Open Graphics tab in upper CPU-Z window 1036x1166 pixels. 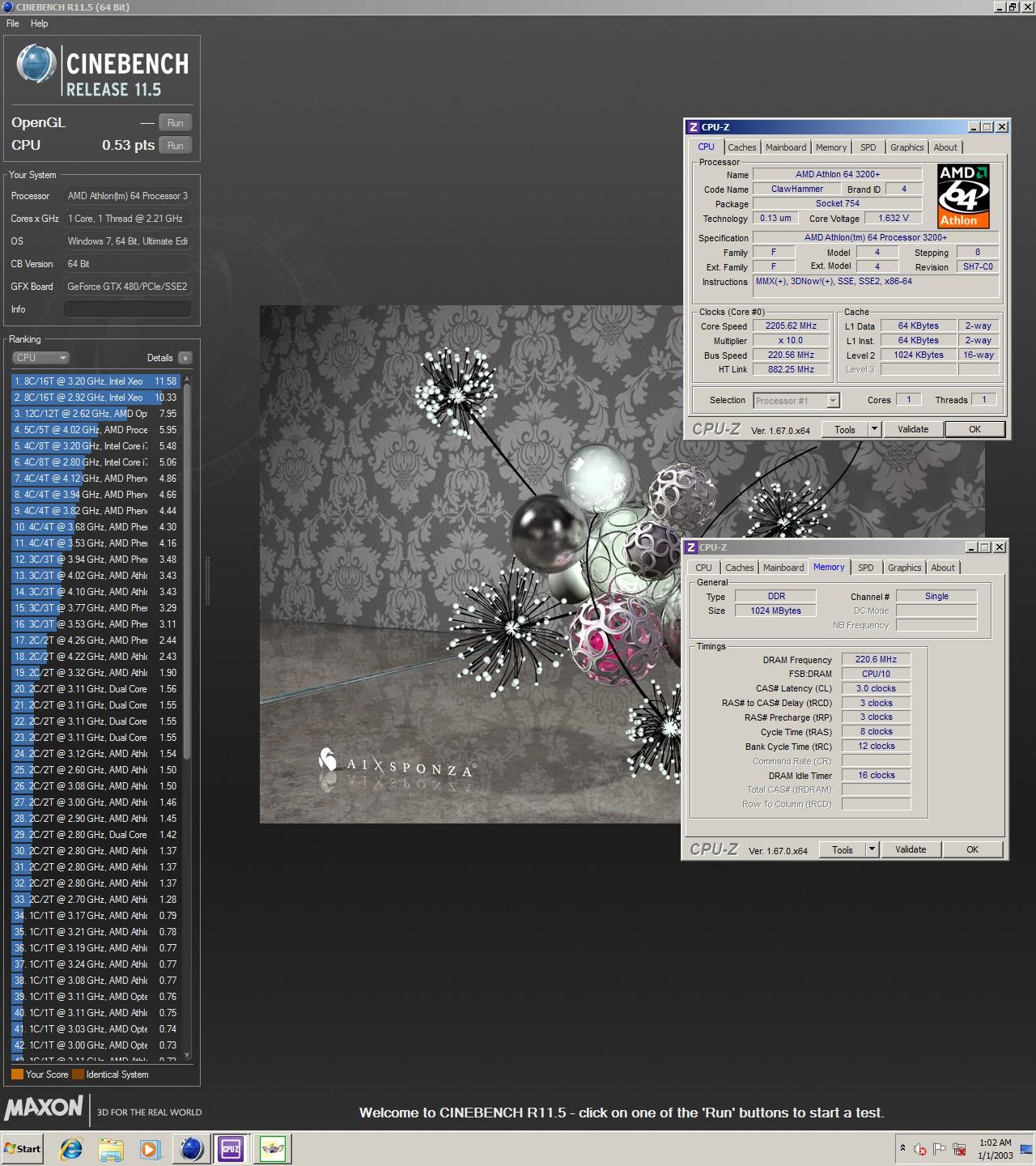(x=906, y=147)
